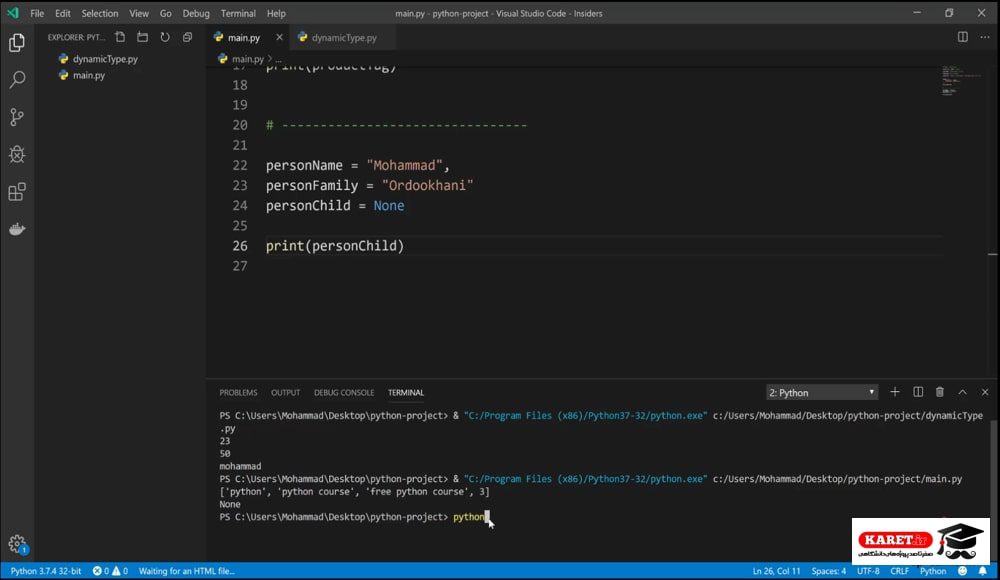The height and width of the screenshot is (580, 1000).
Task: Open notifications bell in status bar
Action: pyautogui.click(x=983, y=571)
